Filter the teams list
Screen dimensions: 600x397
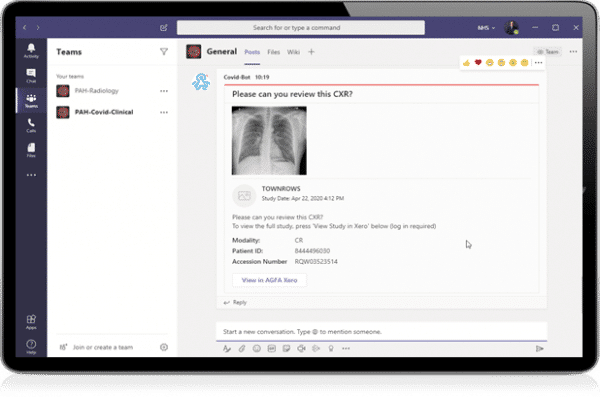(164, 51)
